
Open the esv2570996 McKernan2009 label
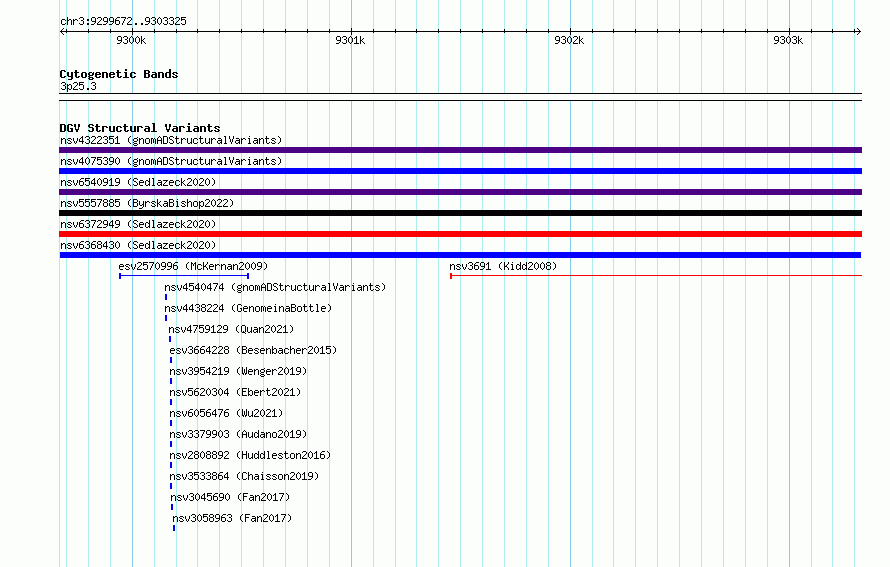coord(193,266)
